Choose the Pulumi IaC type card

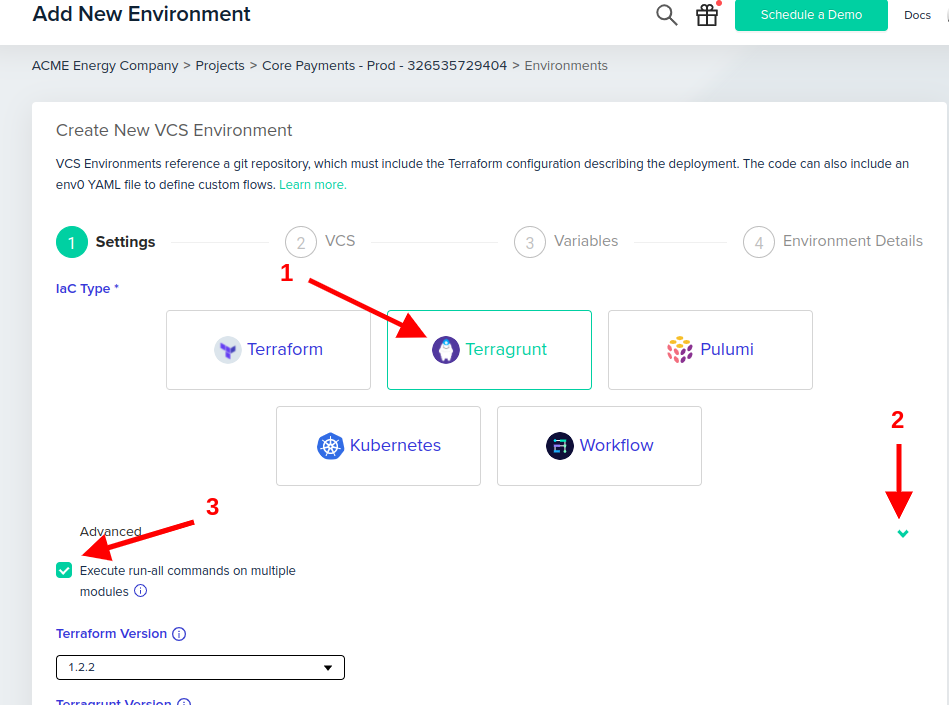tap(710, 350)
